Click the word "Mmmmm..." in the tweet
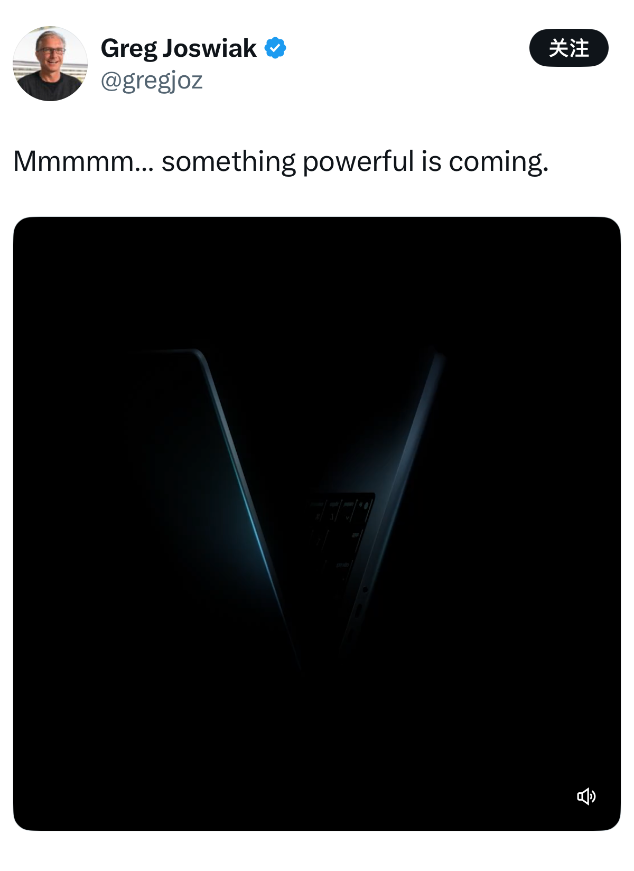This screenshot has width=634, height=871. [x=83, y=162]
